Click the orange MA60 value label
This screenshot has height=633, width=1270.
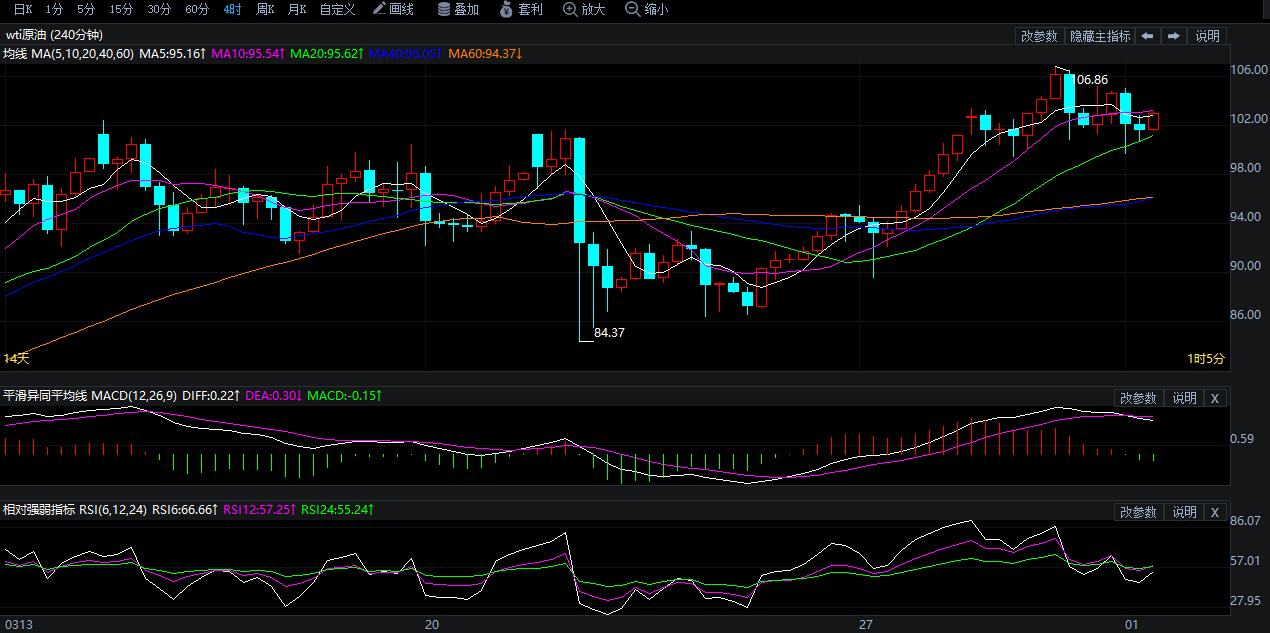(x=485, y=53)
